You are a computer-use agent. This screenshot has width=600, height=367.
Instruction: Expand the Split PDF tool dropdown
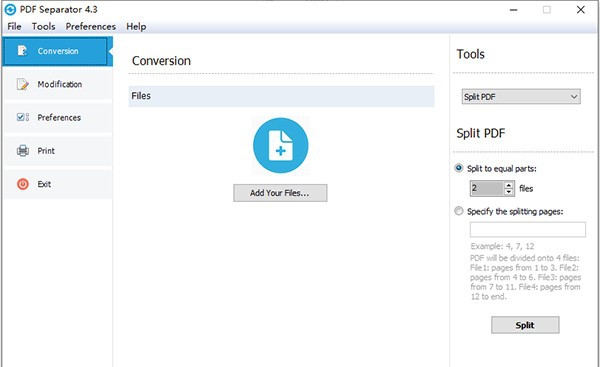click(521, 96)
